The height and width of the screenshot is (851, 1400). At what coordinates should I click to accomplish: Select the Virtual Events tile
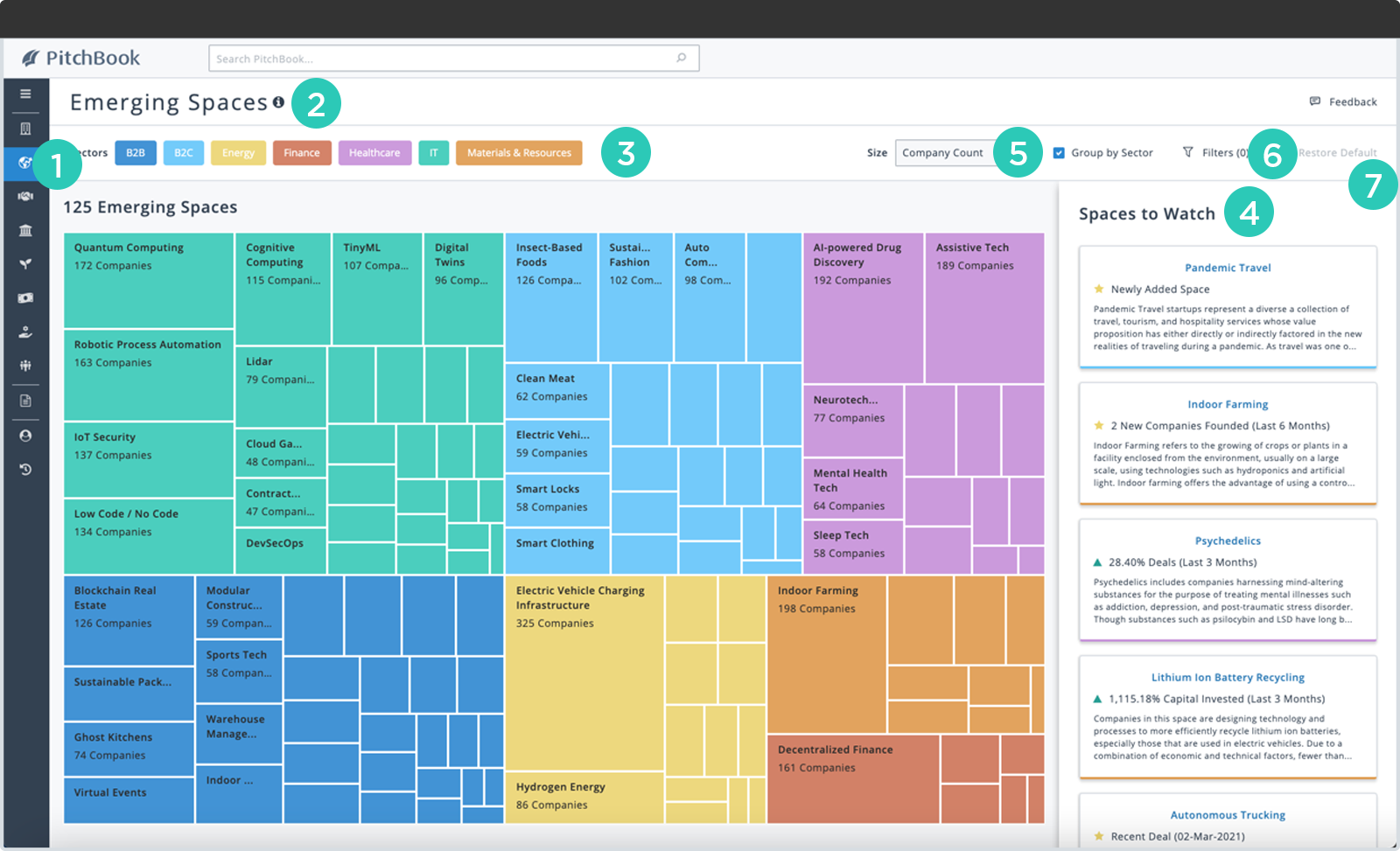point(129,800)
